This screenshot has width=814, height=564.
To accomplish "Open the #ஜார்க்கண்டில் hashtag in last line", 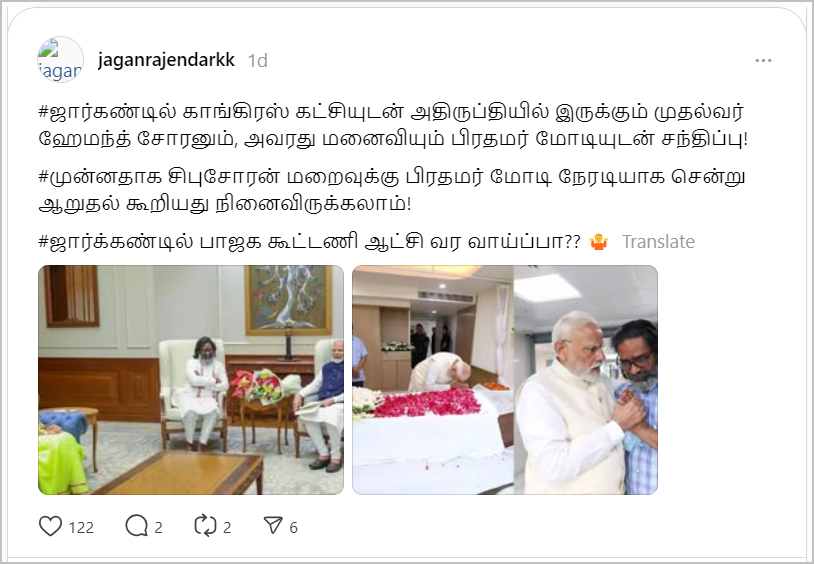I will tap(116, 242).
